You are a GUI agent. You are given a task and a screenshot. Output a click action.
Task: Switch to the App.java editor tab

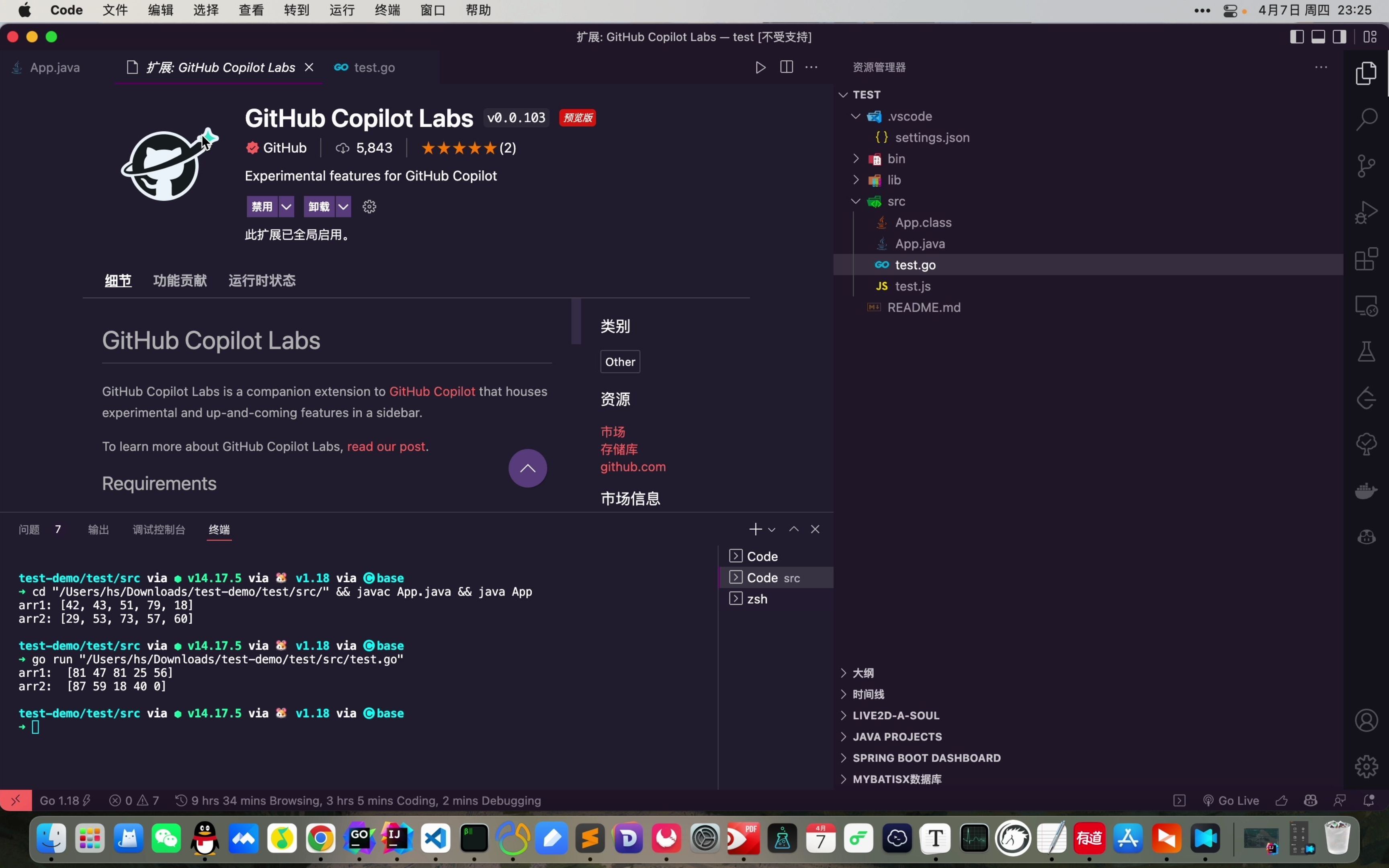55,68
